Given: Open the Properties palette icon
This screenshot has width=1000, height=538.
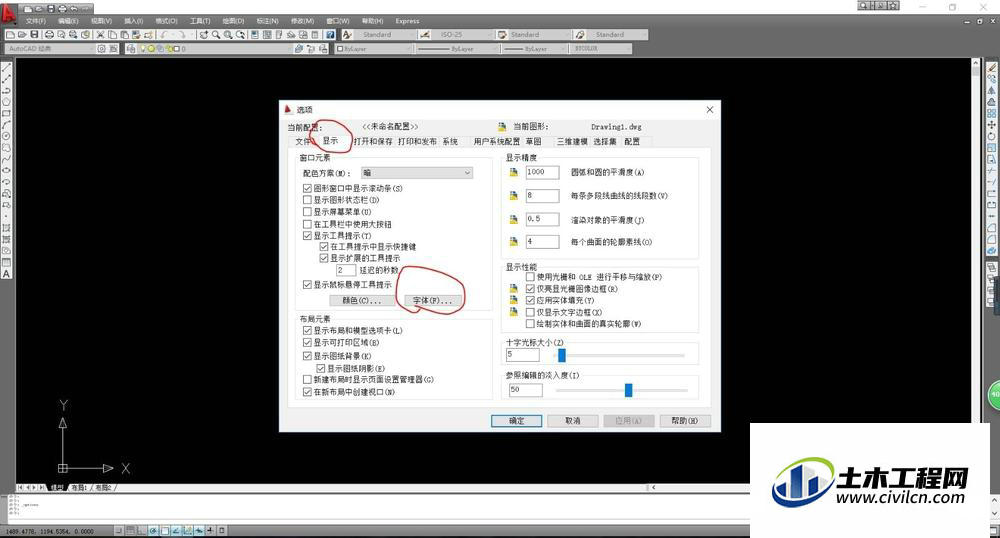Looking at the screenshot, I should point(254,34).
